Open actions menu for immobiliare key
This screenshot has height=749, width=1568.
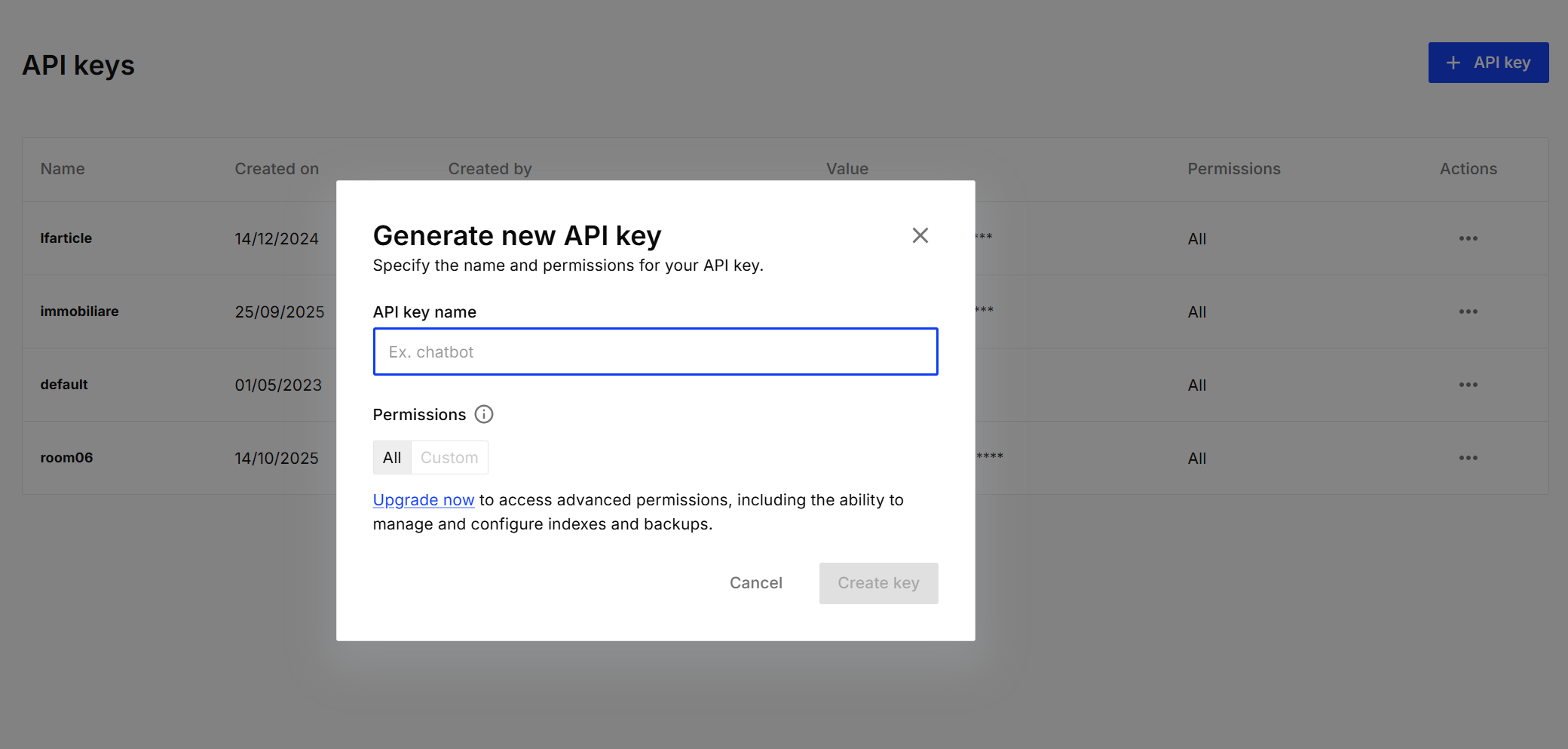pyautogui.click(x=1468, y=312)
